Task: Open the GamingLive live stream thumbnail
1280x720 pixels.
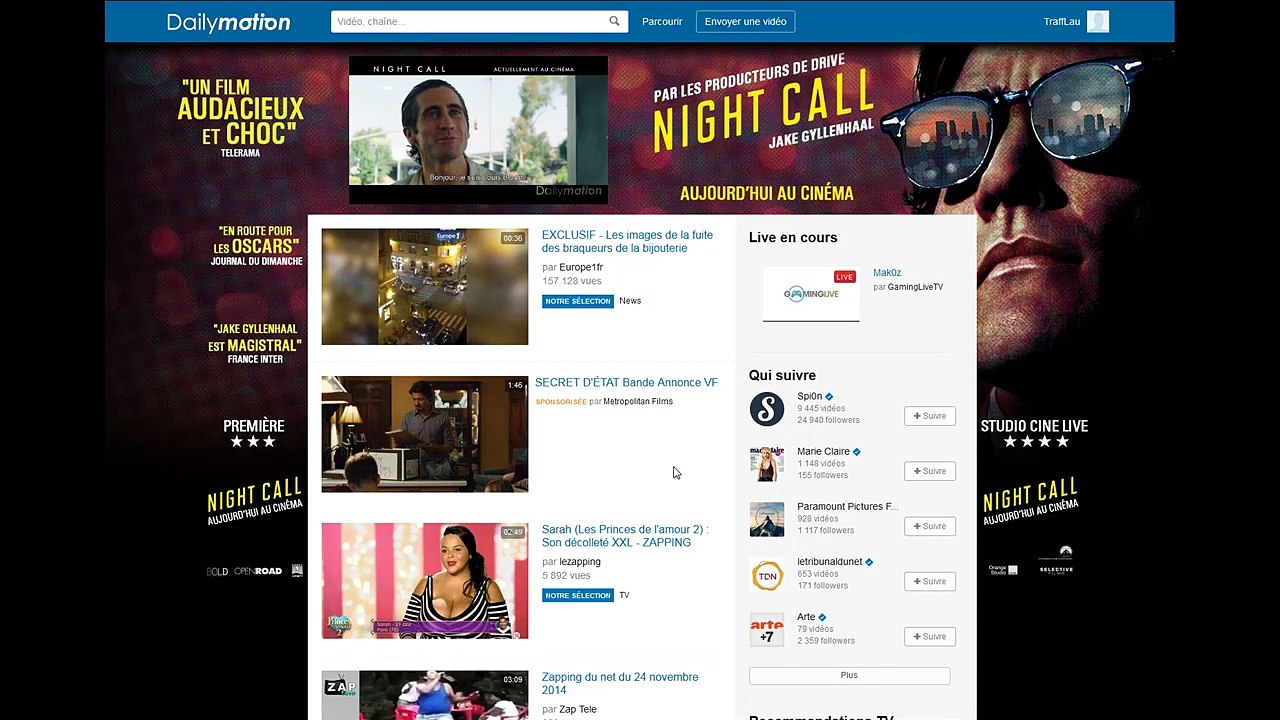Action: [811, 294]
